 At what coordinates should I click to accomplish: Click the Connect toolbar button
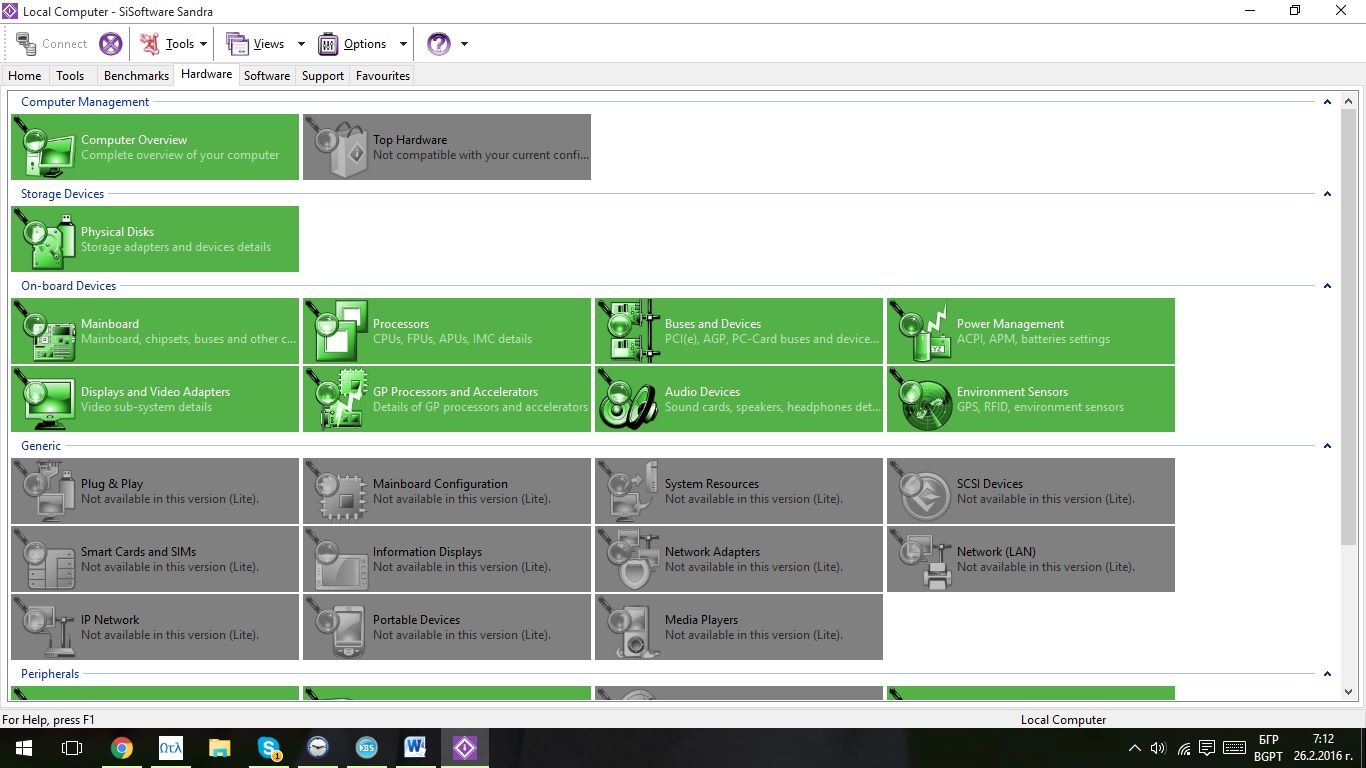pos(52,44)
